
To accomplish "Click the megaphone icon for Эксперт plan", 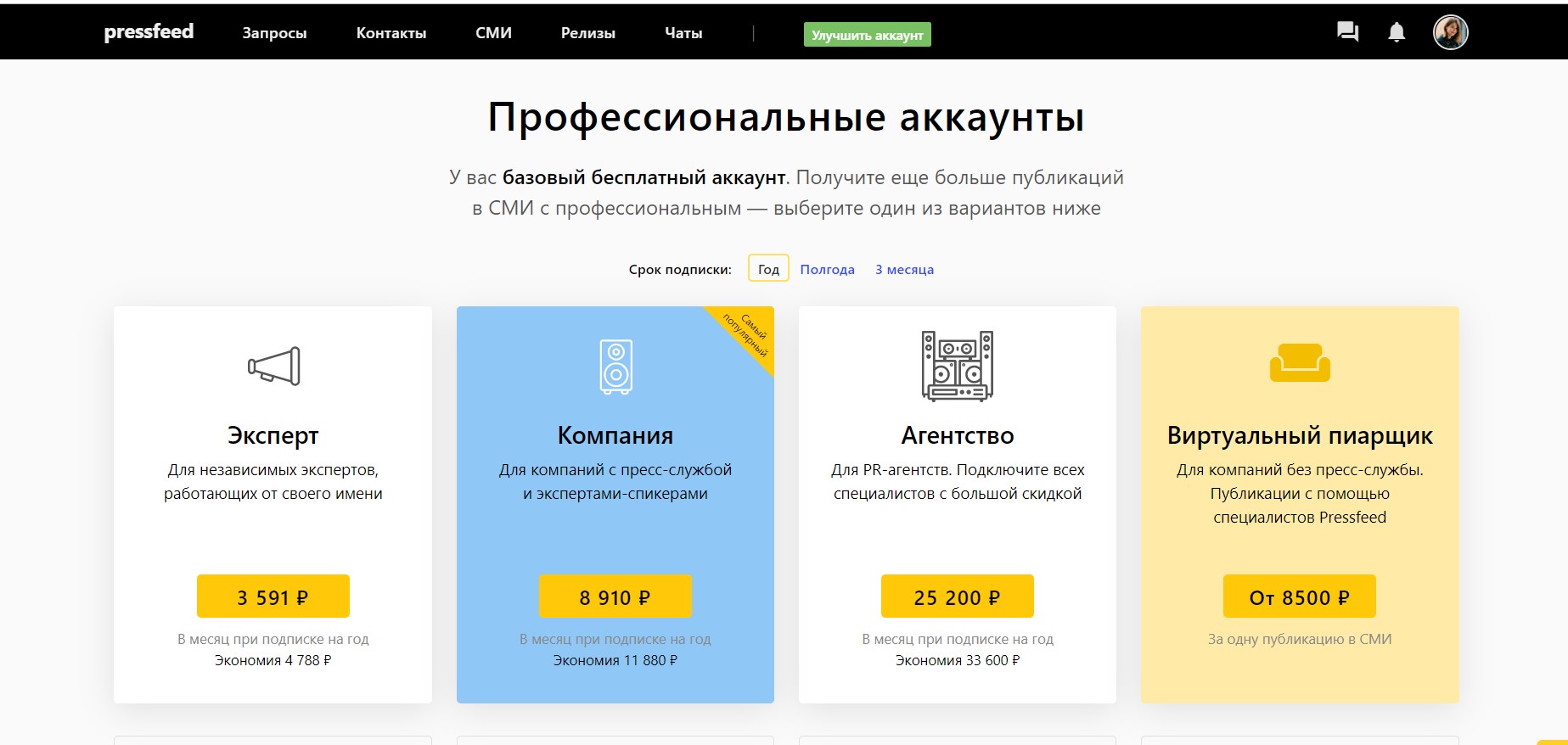I will 273,367.
